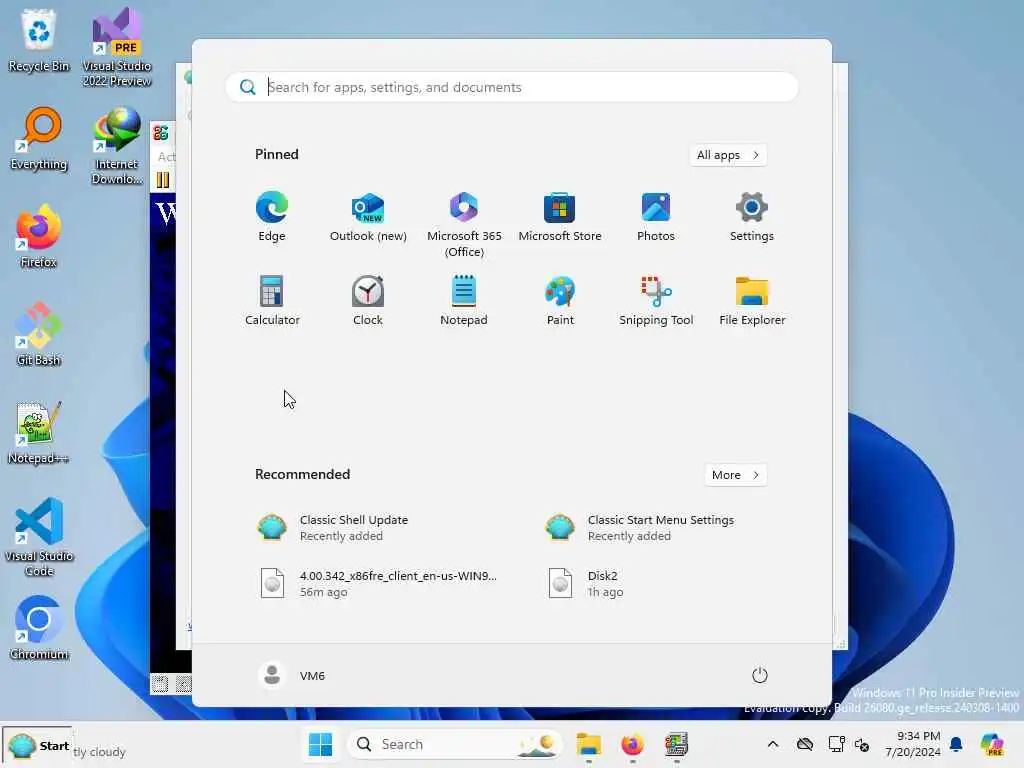Open Microsoft 365 (Office) app

click(464, 225)
